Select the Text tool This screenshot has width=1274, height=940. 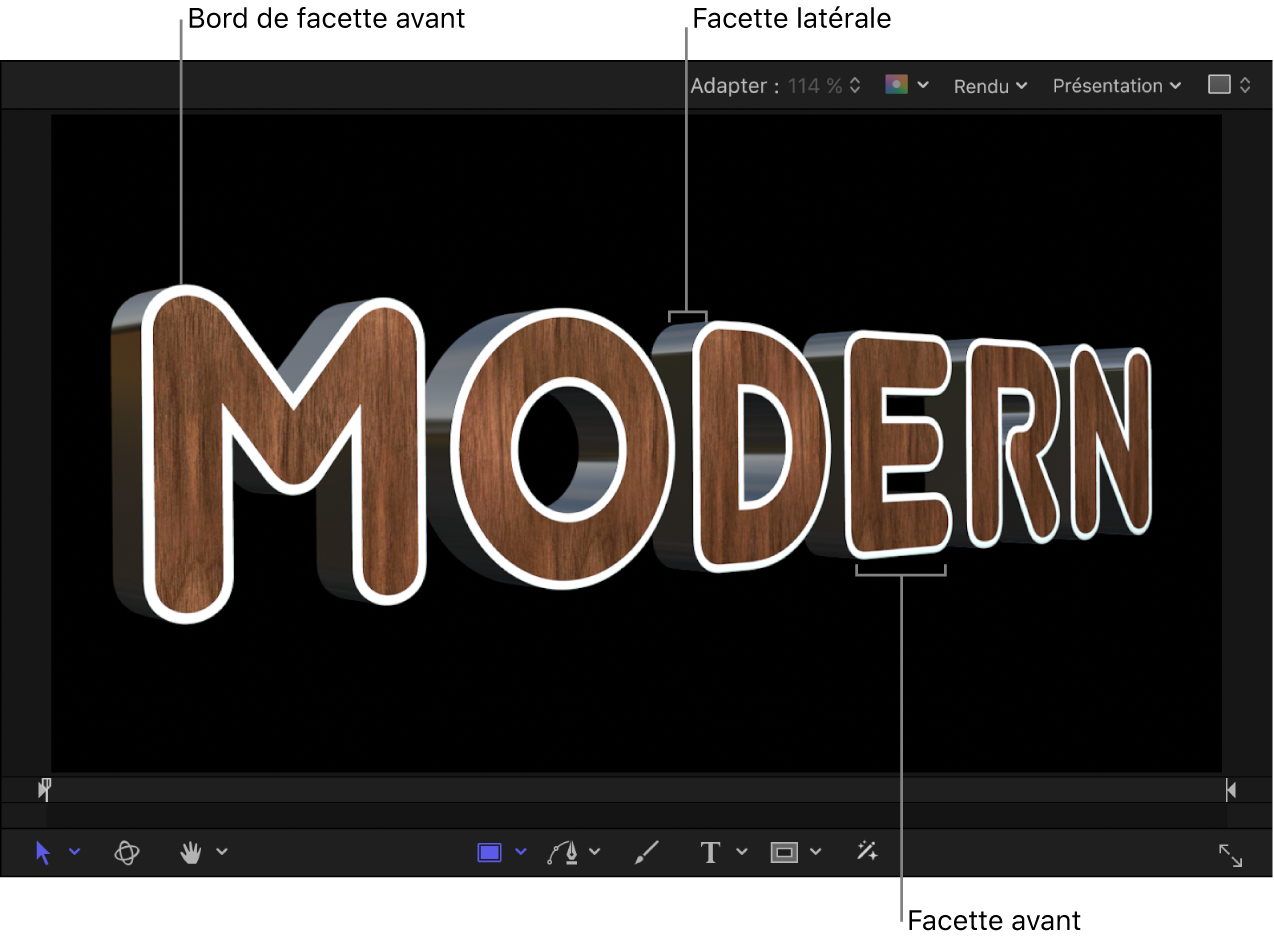[x=711, y=852]
